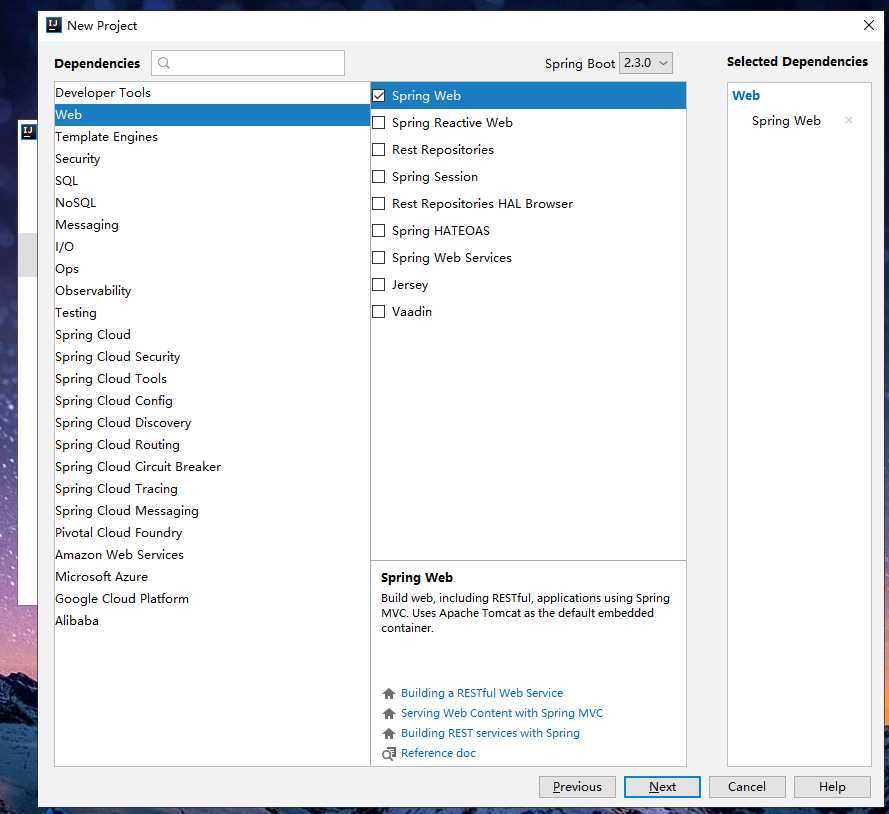Open the Spring Cloud Config category

point(212,401)
